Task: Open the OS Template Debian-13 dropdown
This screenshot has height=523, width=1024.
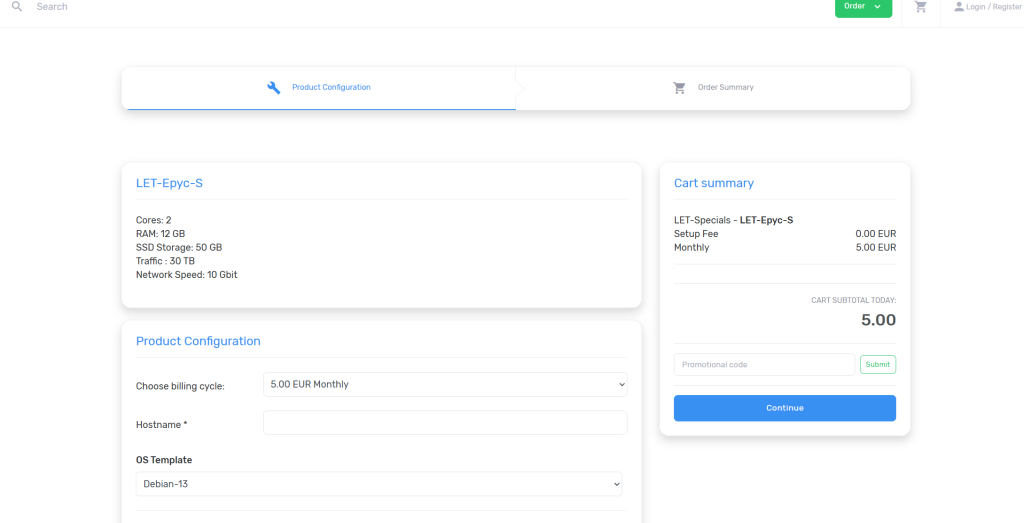Action: [379, 484]
